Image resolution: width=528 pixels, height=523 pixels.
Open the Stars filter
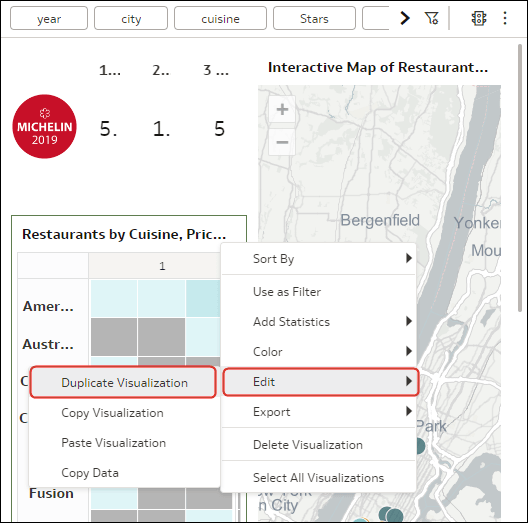tap(314, 19)
